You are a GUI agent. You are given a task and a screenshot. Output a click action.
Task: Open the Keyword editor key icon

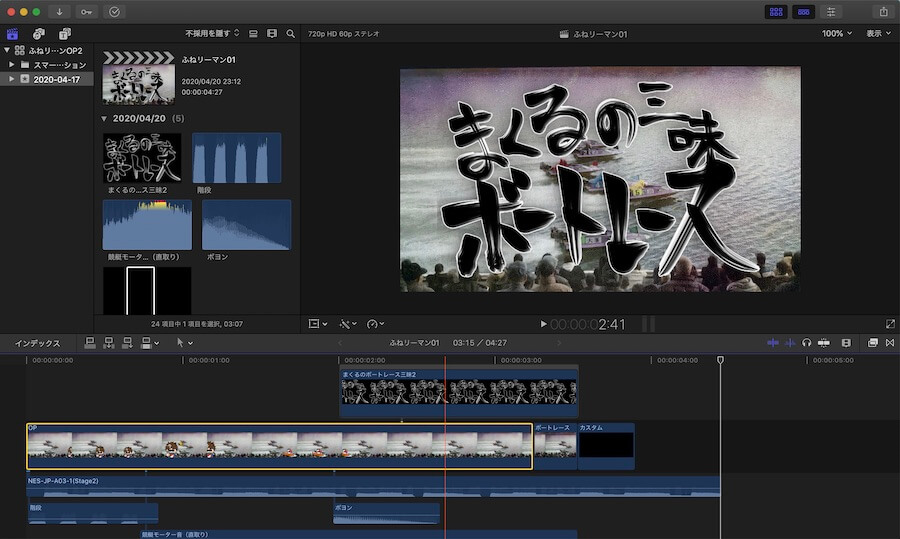coord(86,11)
